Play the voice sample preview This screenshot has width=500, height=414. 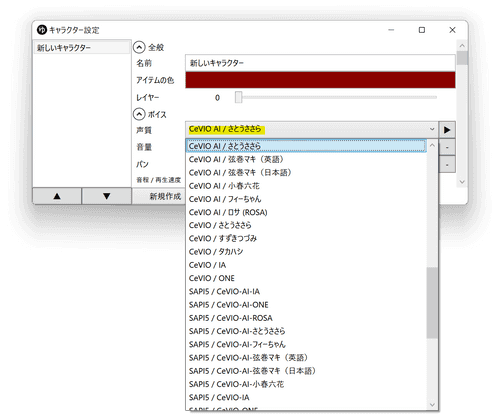(447, 130)
